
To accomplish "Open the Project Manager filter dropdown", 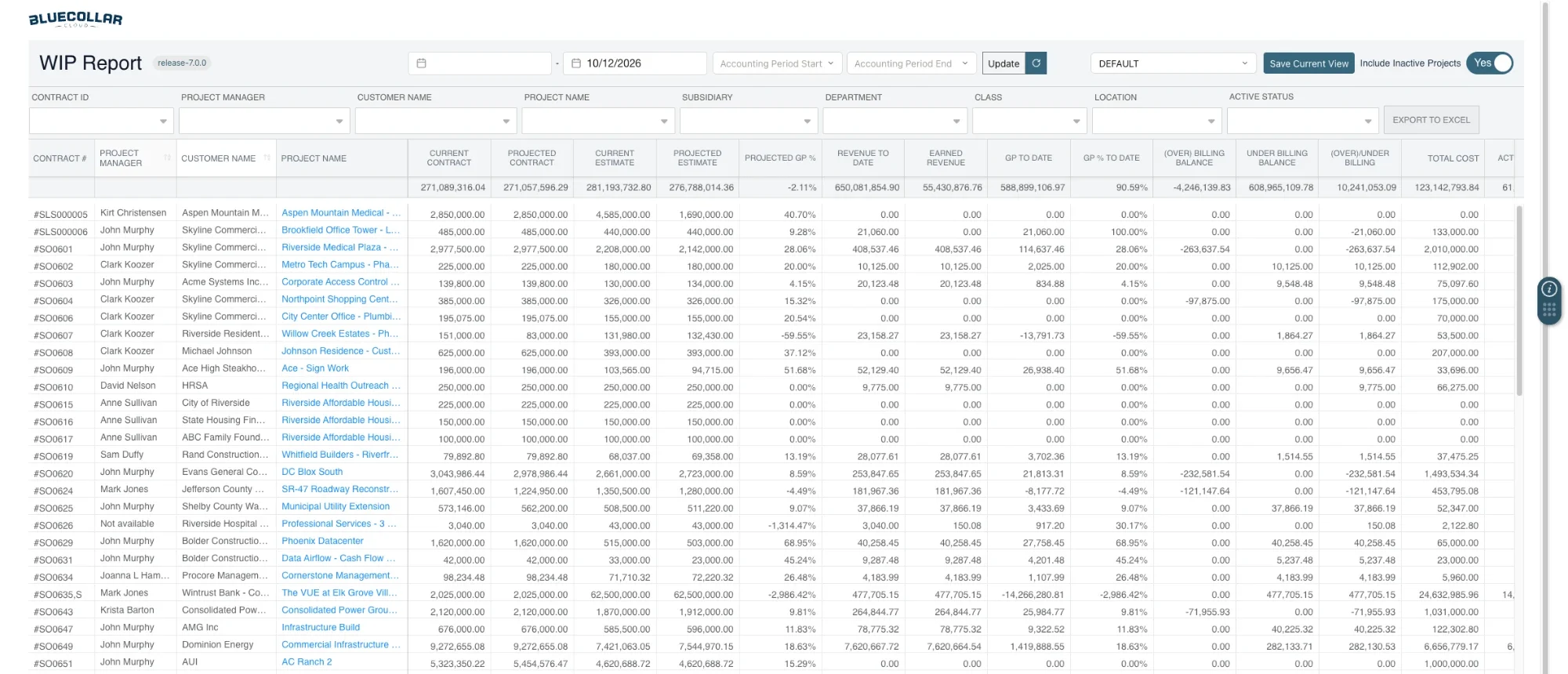I will pos(264,121).
